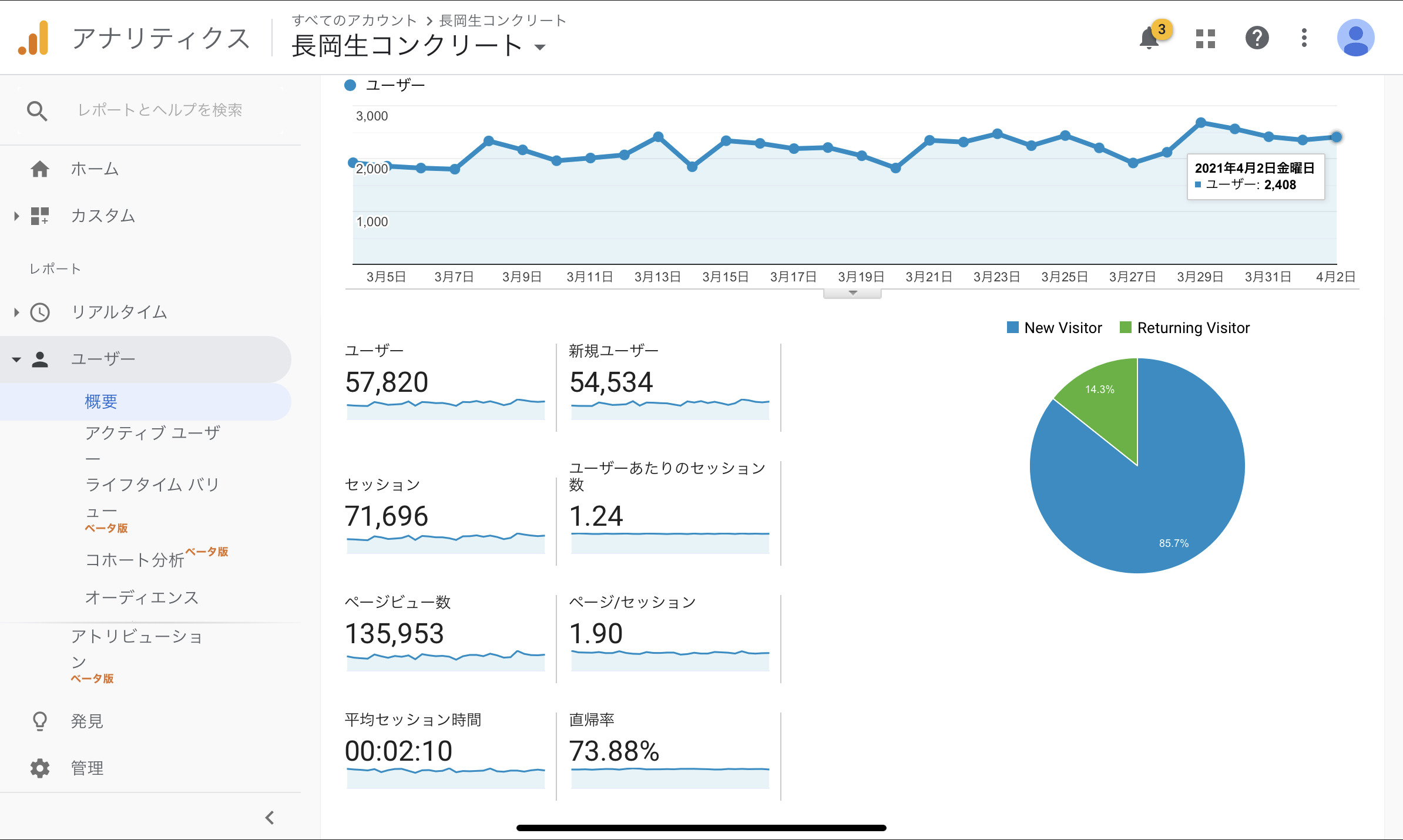
Task: Click the ユーザー metric value 57,820
Action: [x=387, y=382]
